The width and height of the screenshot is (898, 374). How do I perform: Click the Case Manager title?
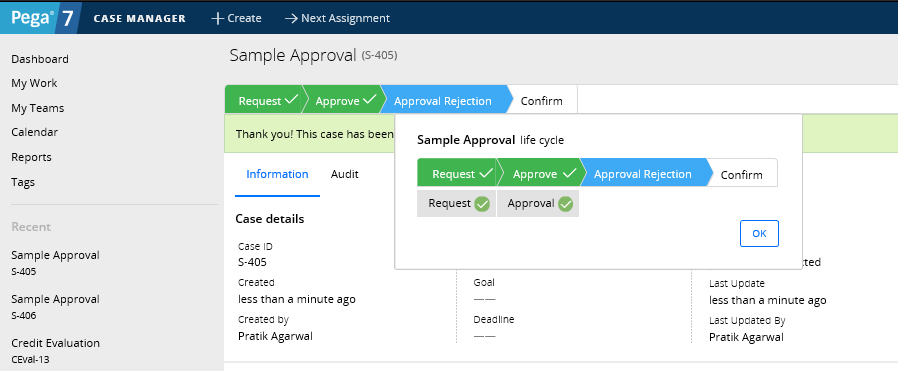pos(139,18)
